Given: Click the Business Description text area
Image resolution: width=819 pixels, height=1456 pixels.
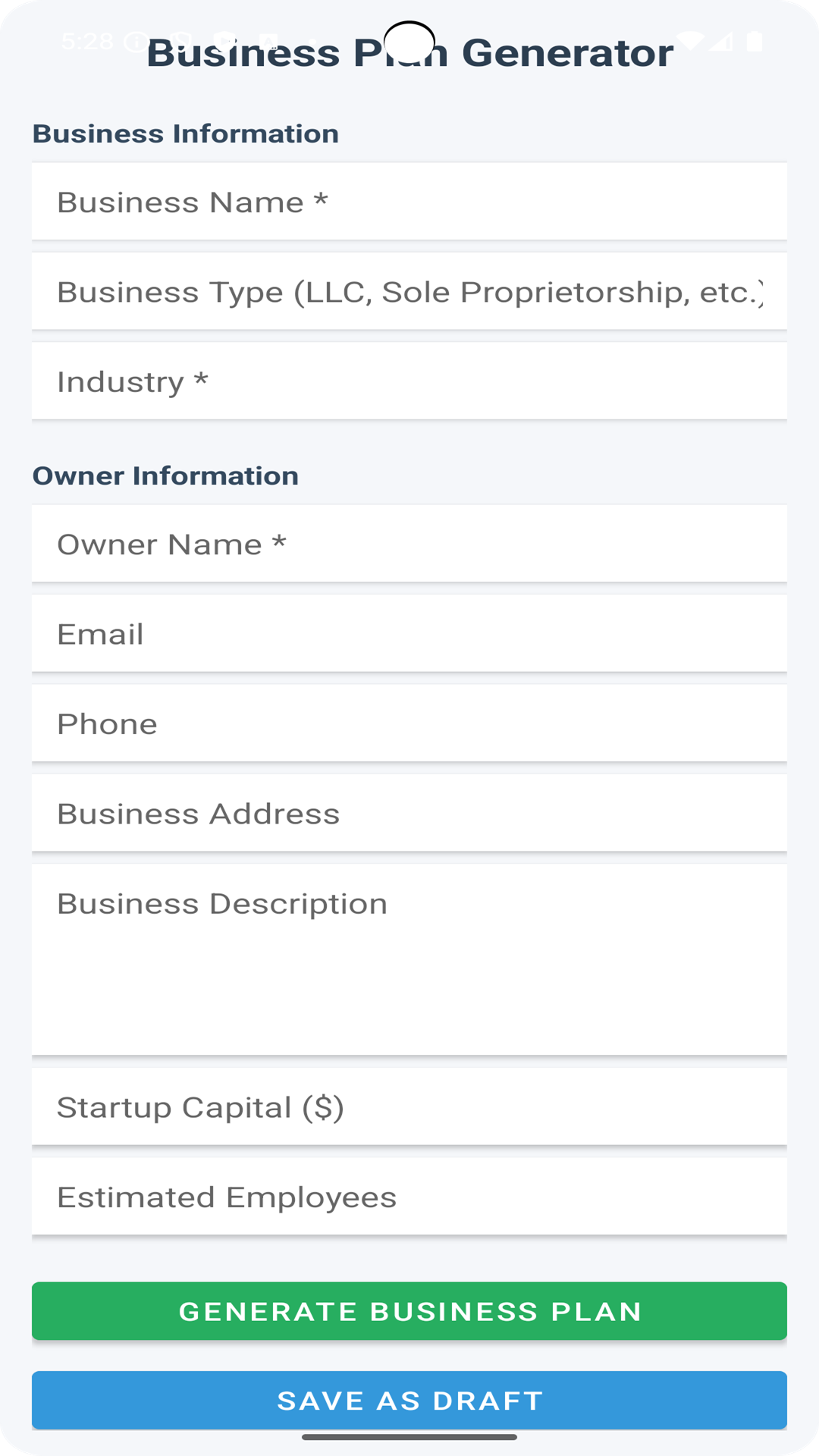Looking at the screenshot, I should (409, 959).
